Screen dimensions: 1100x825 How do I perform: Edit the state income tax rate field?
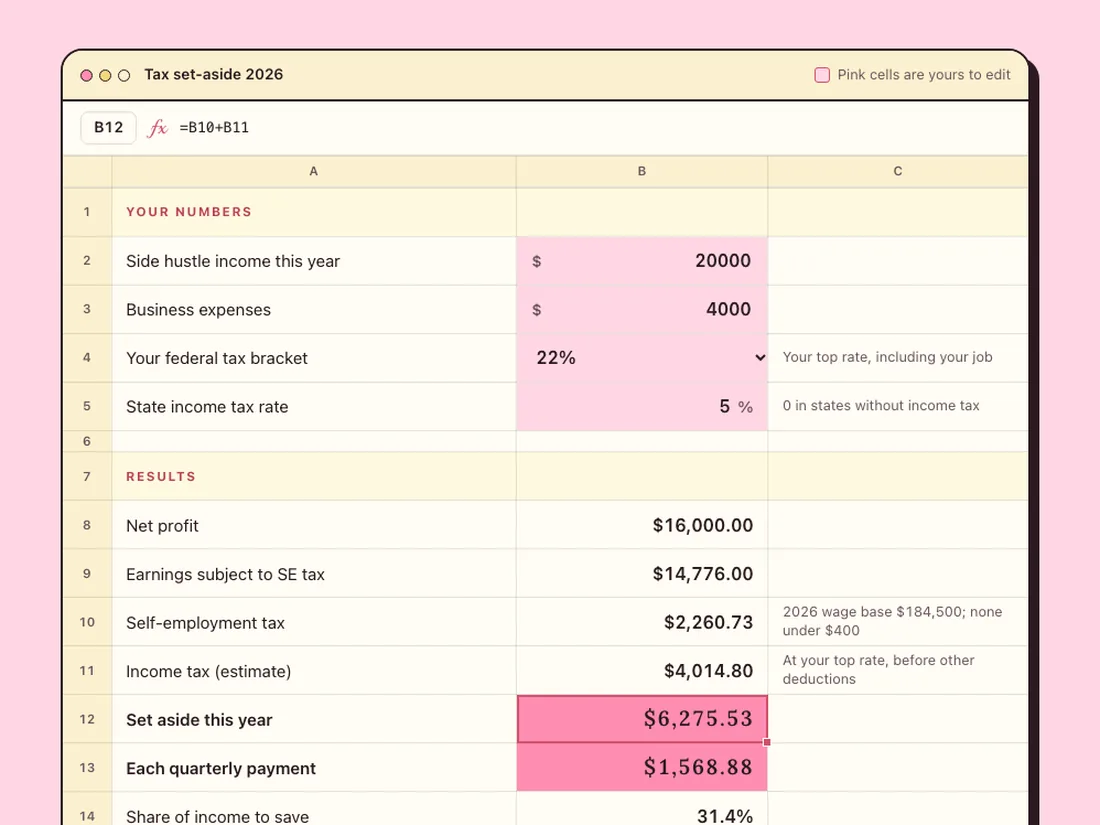click(x=642, y=406)
